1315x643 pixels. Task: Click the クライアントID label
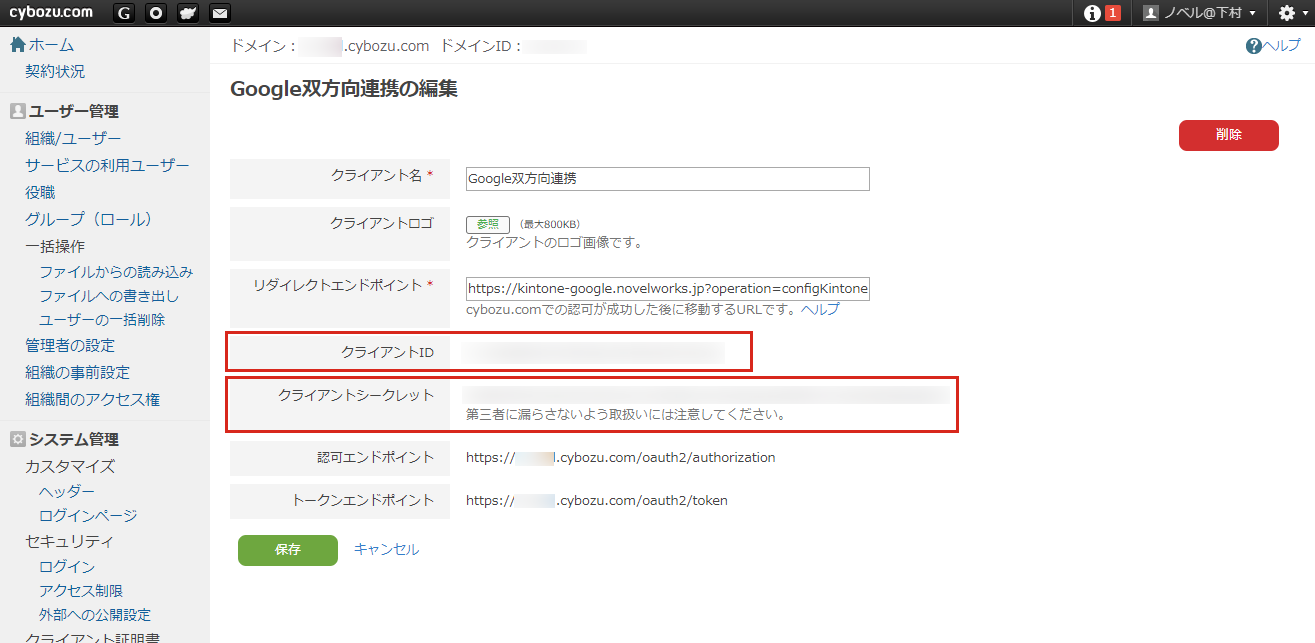[387, 353]
